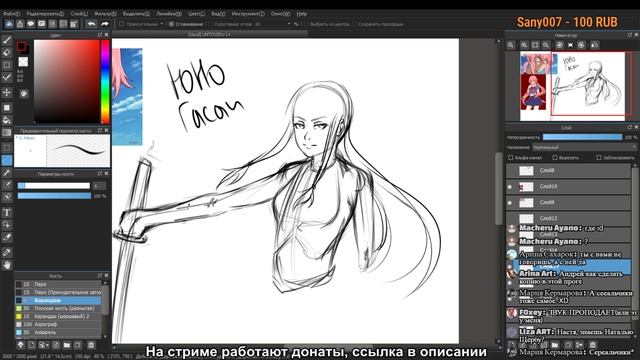Click the canvas vertical scrollbar
Viewport: 640px width, 360px height.
pos(498,190)
